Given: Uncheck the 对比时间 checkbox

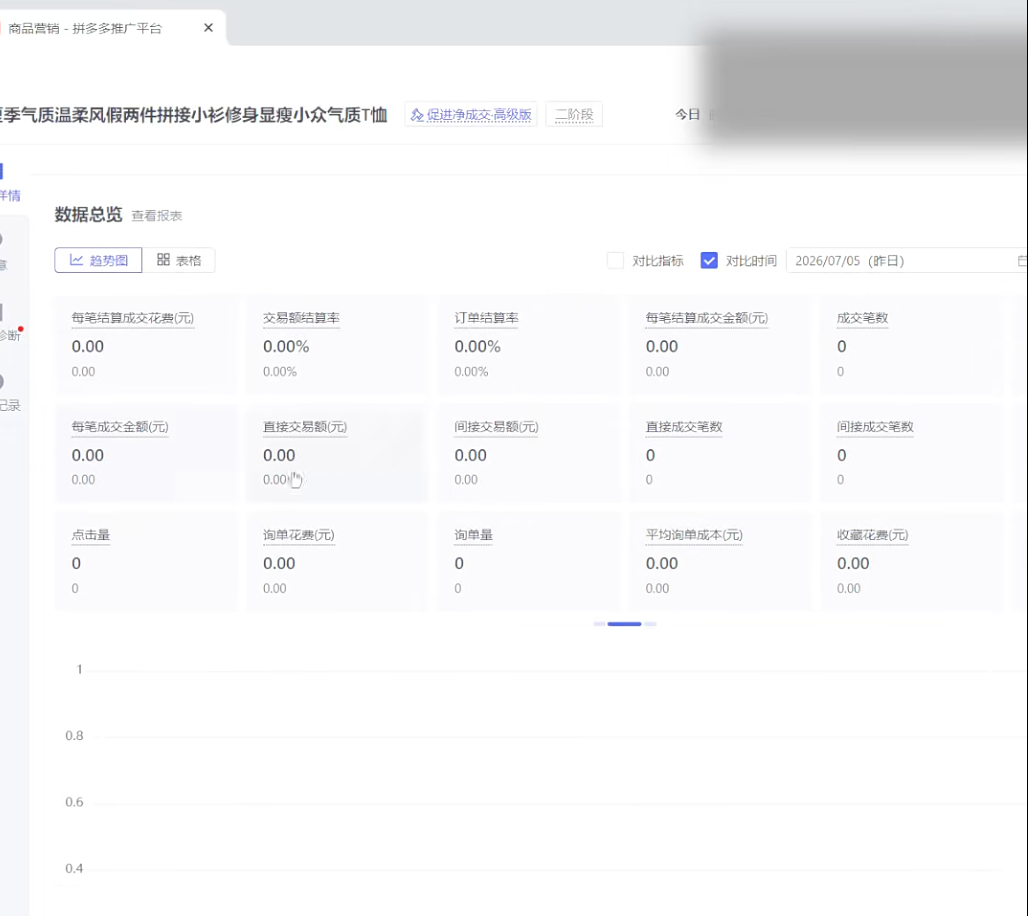Looking at the screenshot, I should (709, 260).
